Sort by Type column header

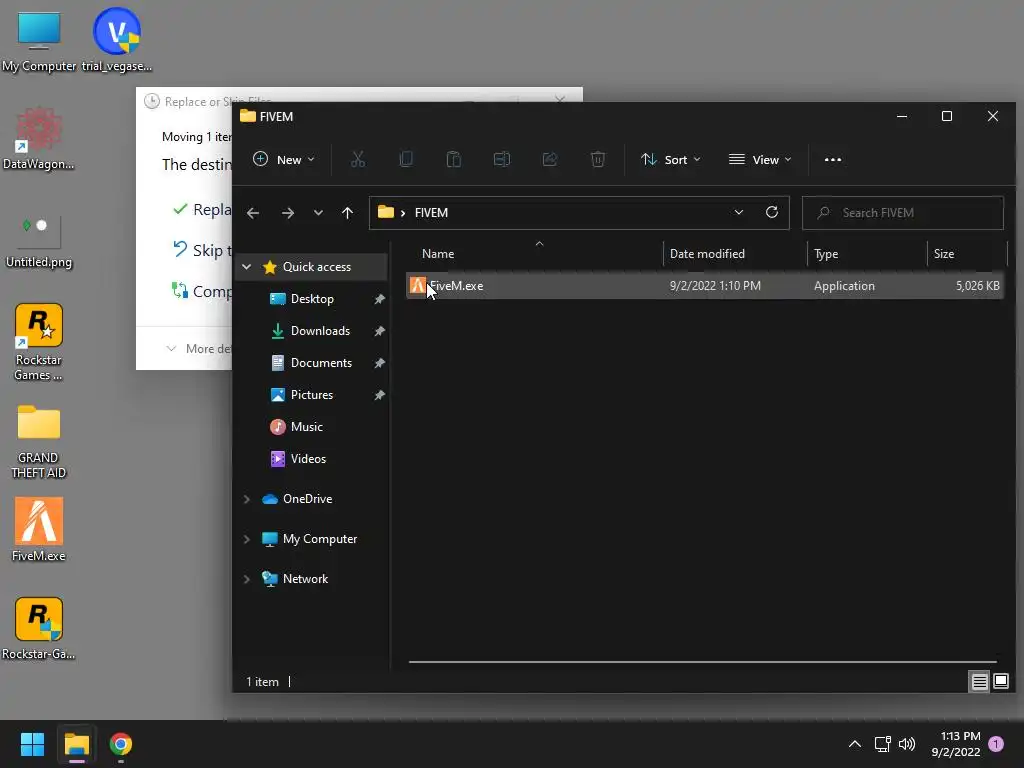pyautogui.click(x=867, y=253)
